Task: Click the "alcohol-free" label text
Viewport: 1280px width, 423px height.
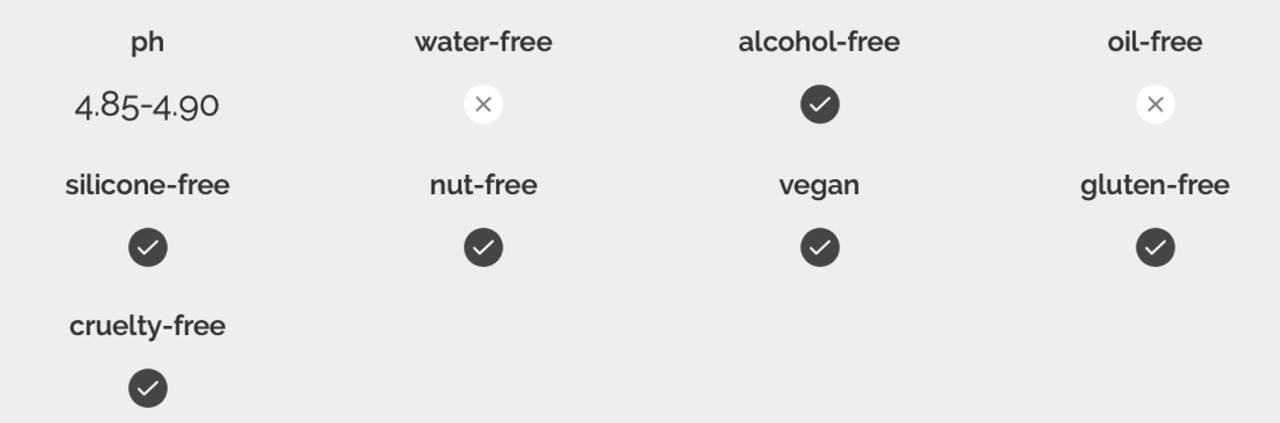Action: tap(819, 42)
